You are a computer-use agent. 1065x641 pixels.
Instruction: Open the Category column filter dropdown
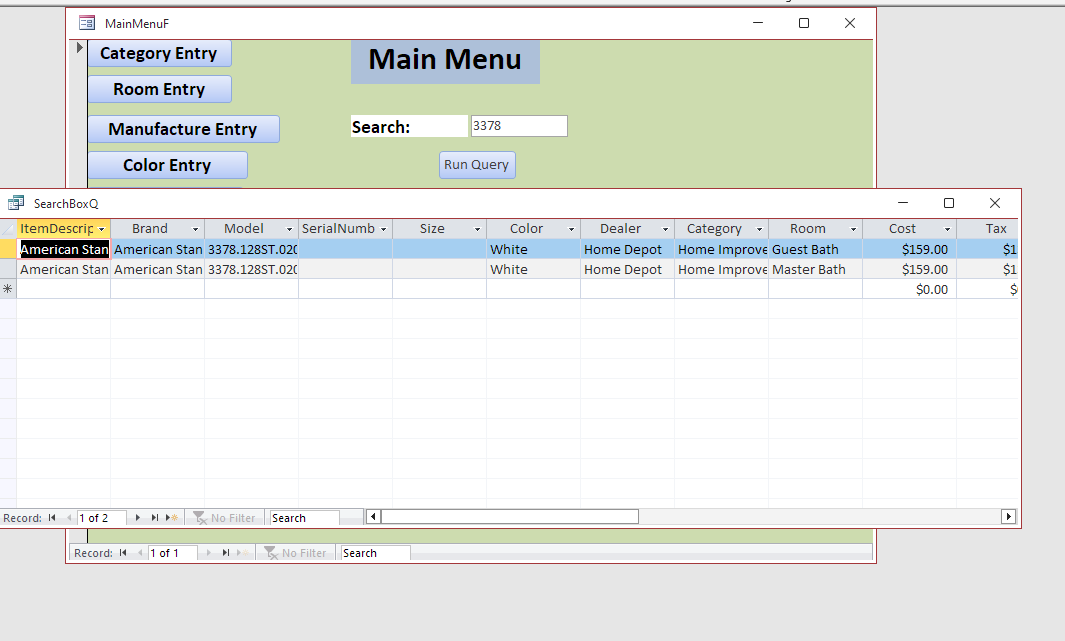click(x=759, y=230)
